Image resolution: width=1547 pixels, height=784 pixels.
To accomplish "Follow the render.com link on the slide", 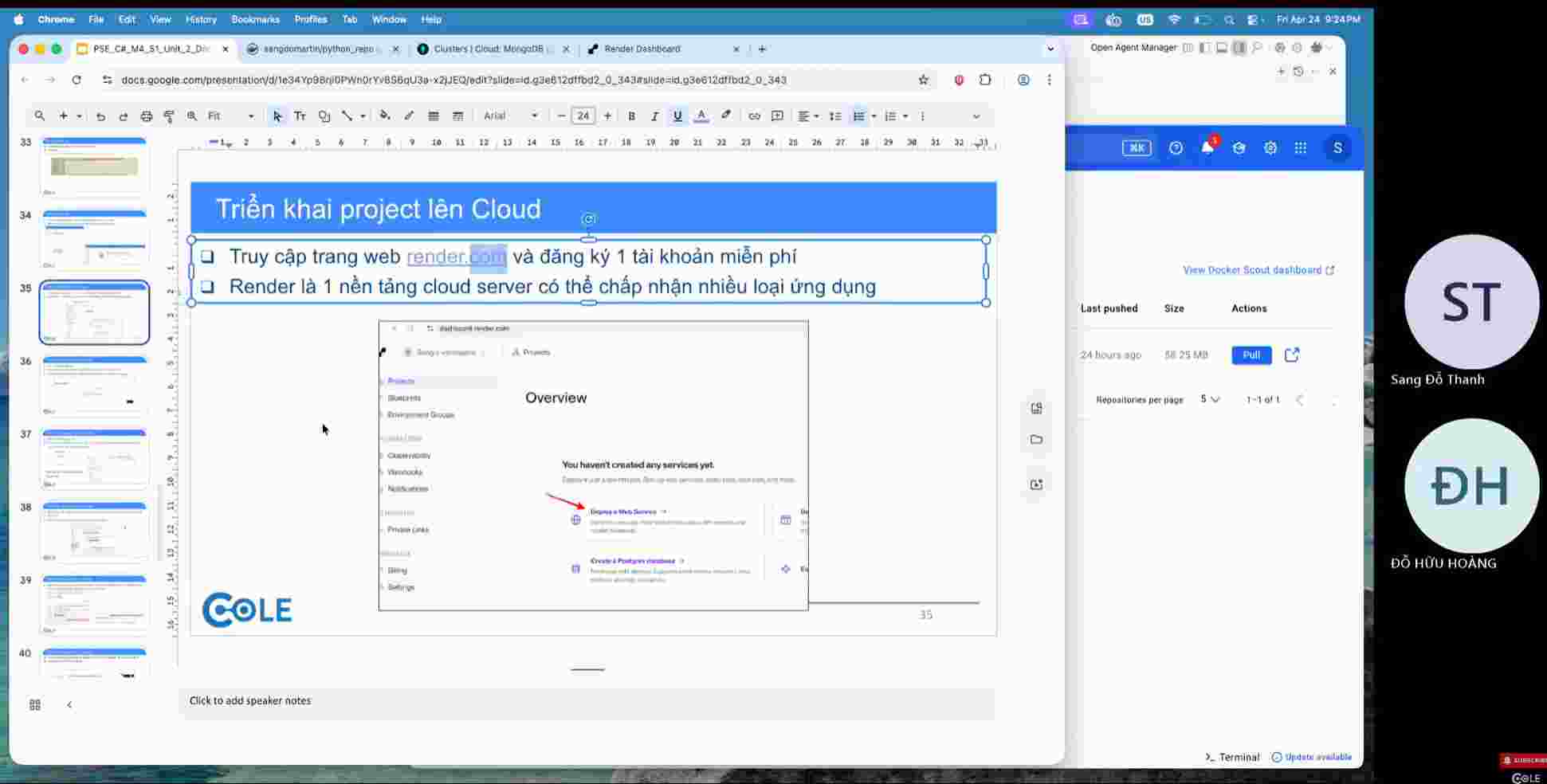I will point(457,257).
